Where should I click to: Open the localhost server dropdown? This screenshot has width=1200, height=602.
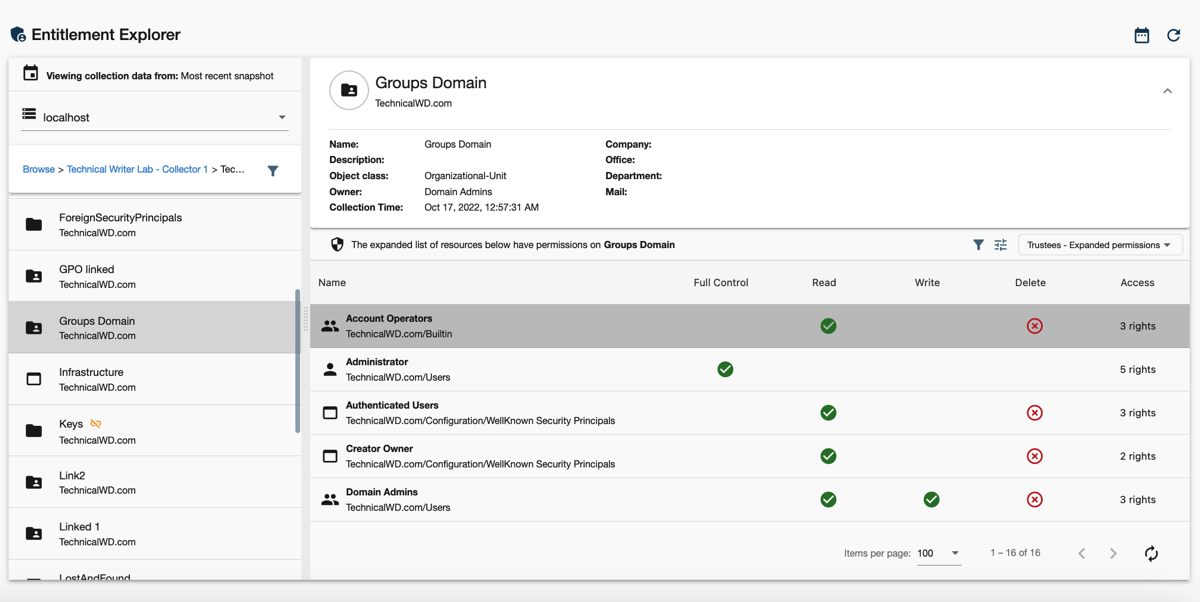(x=154, y=117)
